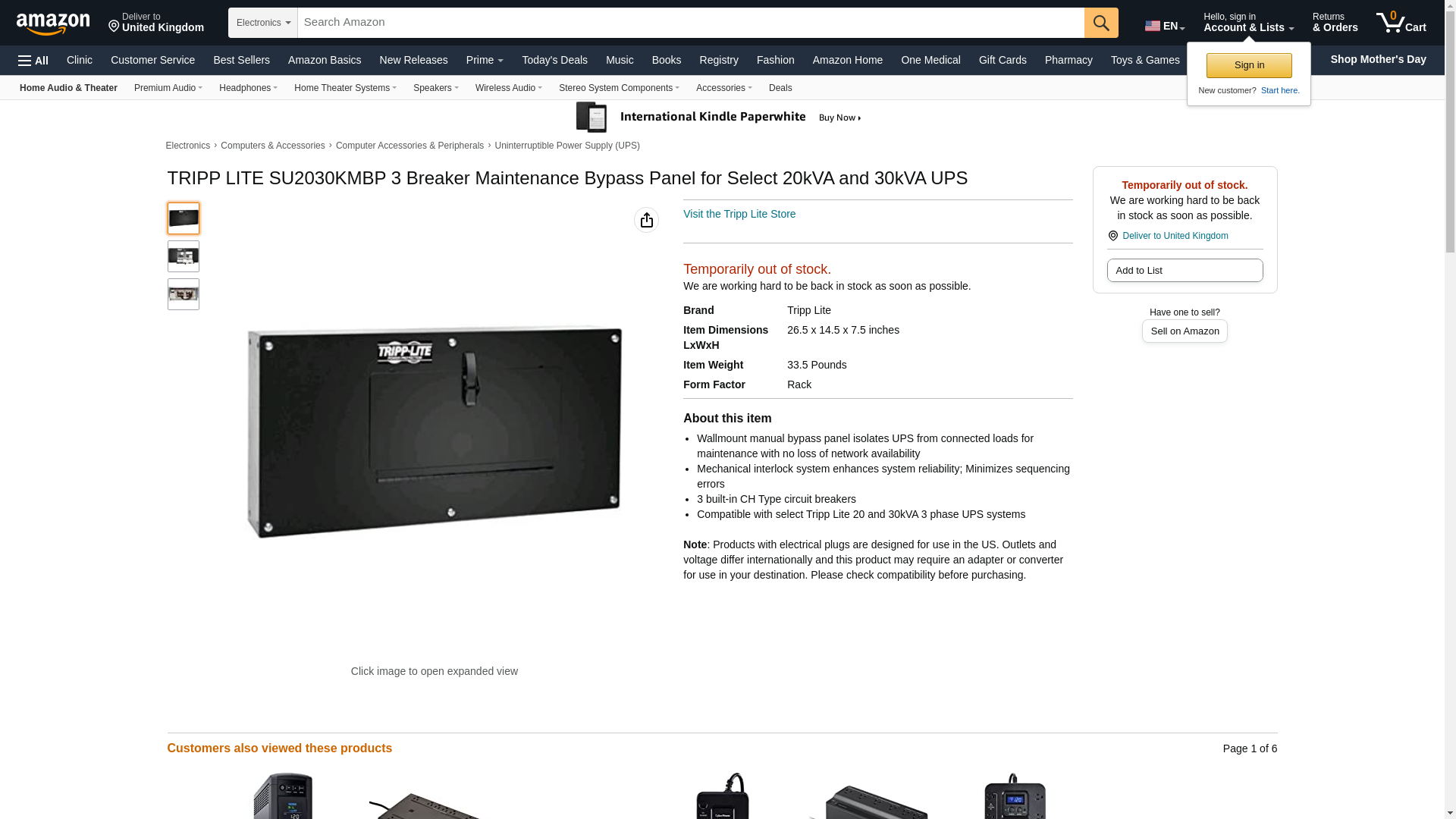Click the yellow Sign in button
Screen dimensions: 1456x819
point(1249,65)
